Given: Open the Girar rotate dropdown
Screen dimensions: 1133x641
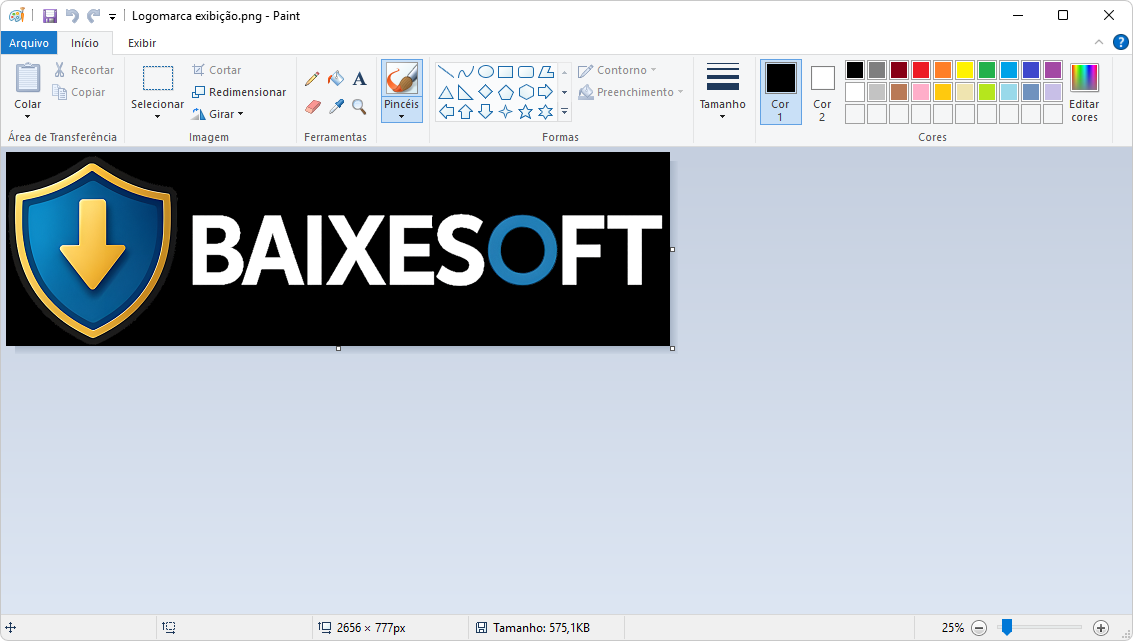Looking at the screenshot, I should 217,114.
